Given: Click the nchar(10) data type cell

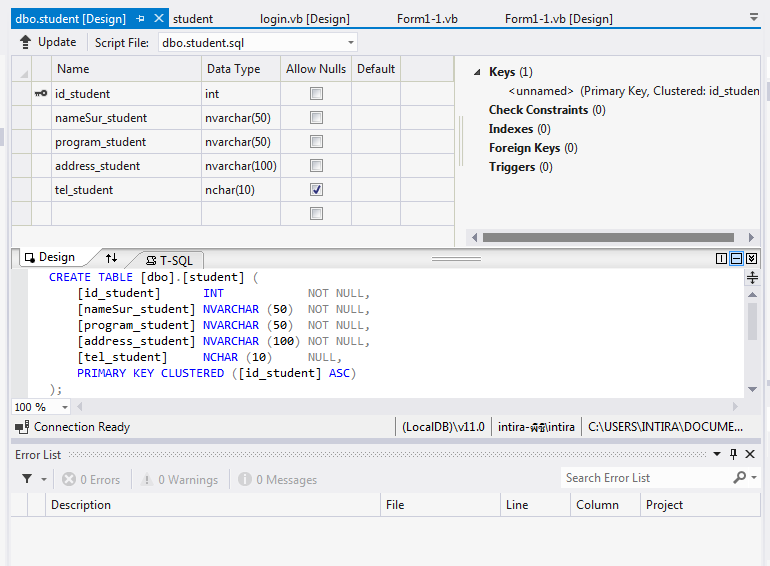Looking at the screenshot, I should (x=241, y=189).
